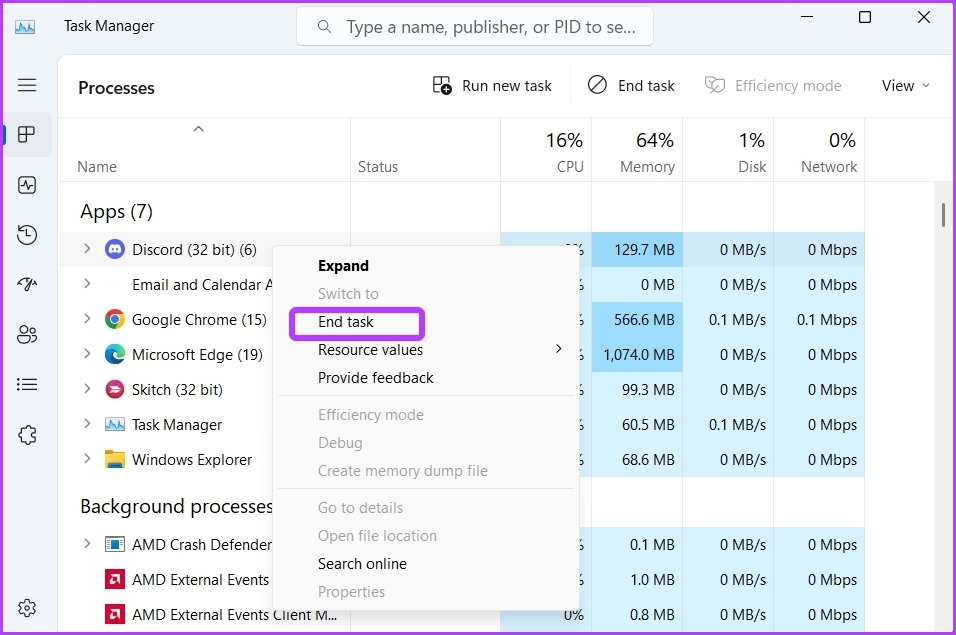
Task: Open the hamburger navigation menu
Action: (x=27, y=85)
